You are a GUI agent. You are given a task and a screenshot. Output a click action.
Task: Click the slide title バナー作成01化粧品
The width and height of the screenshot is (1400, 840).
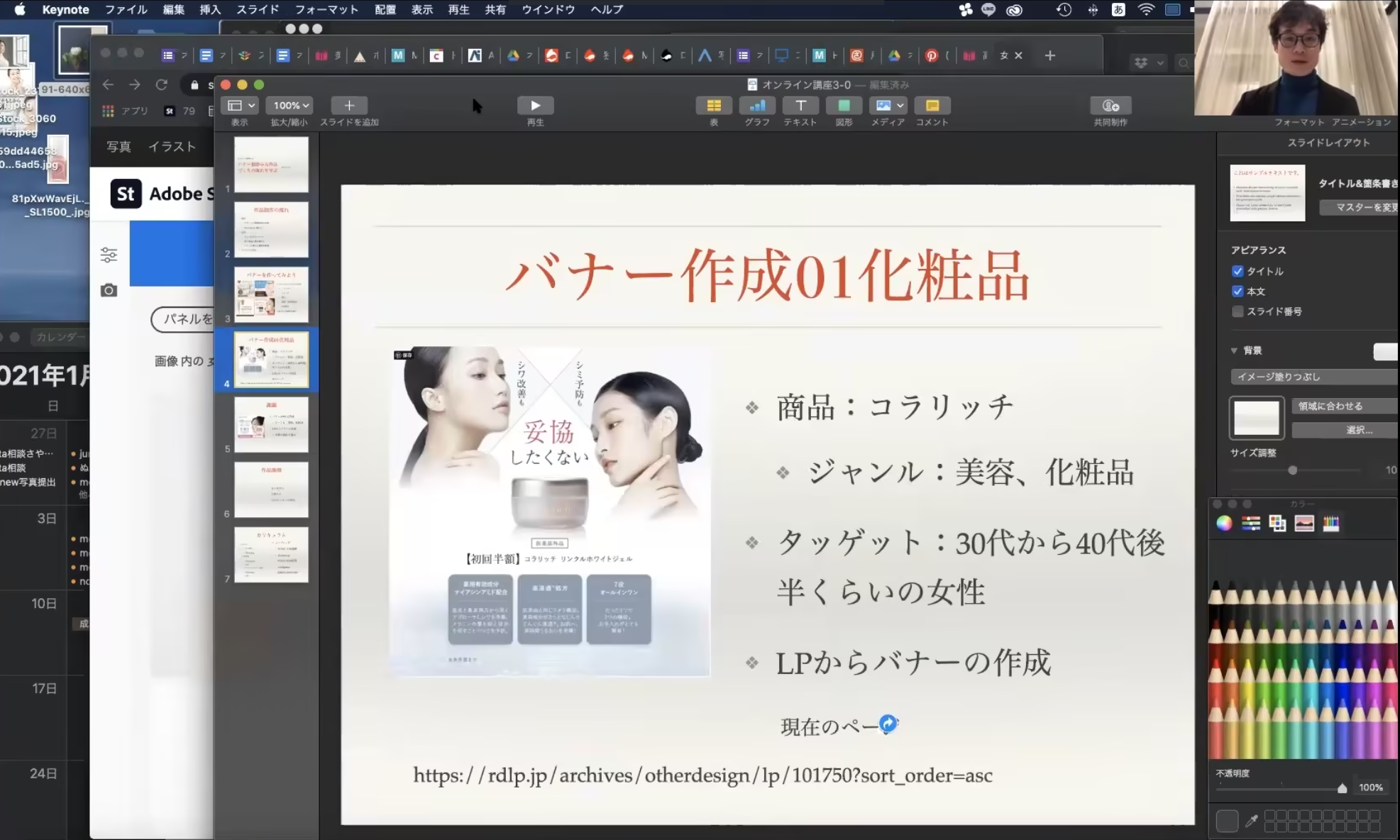(x=768, y=276)
